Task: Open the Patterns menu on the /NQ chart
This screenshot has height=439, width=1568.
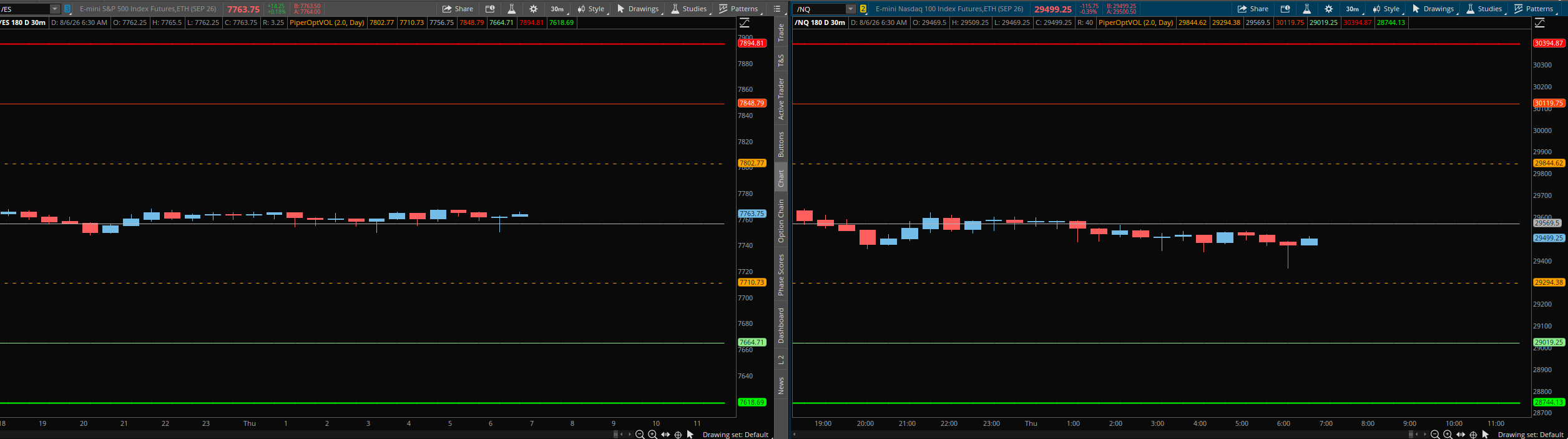Action: (x=1534, y=9)
